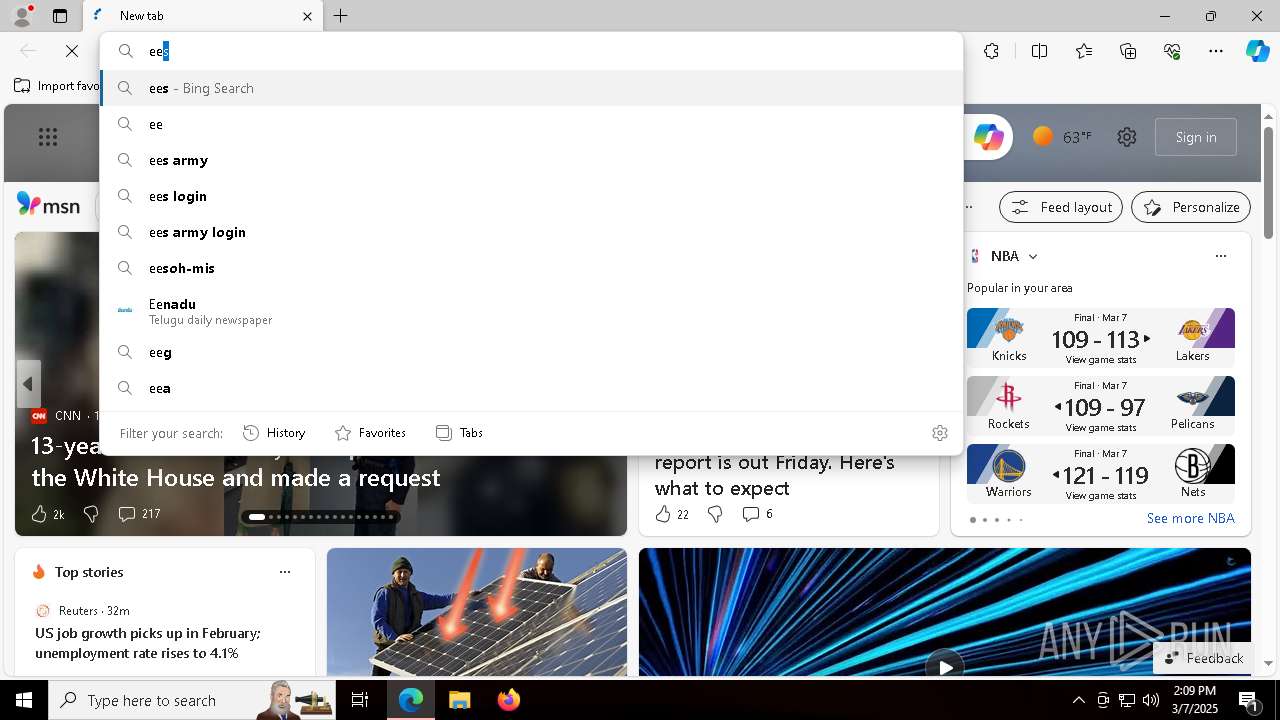
Task: Open address bar search settings gear
Action: (940, 433)
